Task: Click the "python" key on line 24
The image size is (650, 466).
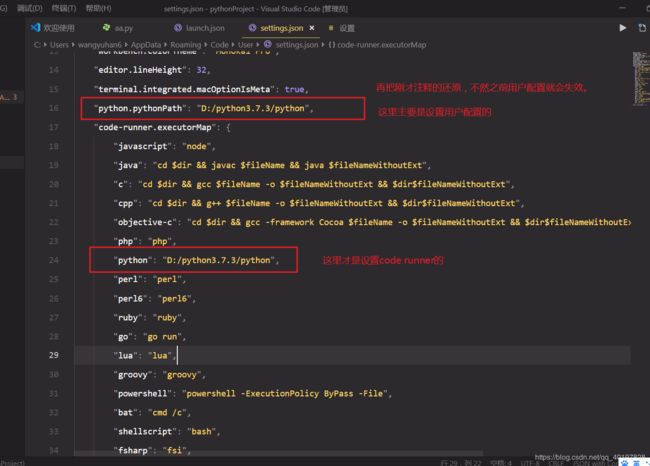Action: pyautogui.click(x=133, y=260)
